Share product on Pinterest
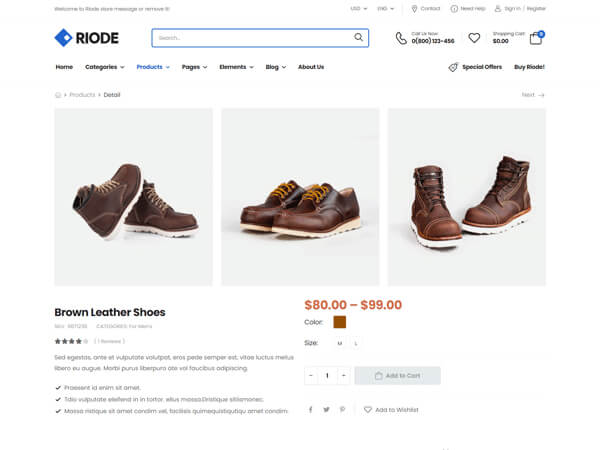 pos(342,409)
